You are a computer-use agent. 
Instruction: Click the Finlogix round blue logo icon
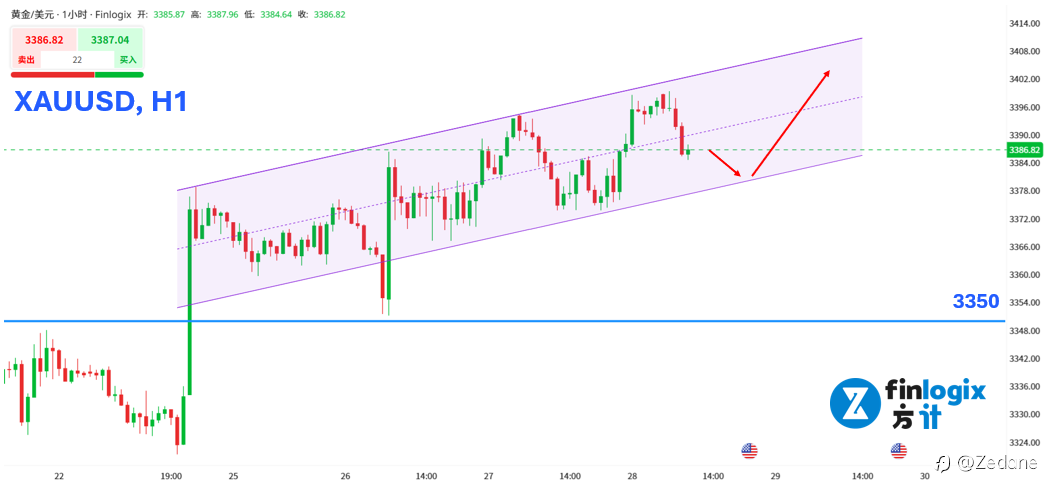point(854,403)
